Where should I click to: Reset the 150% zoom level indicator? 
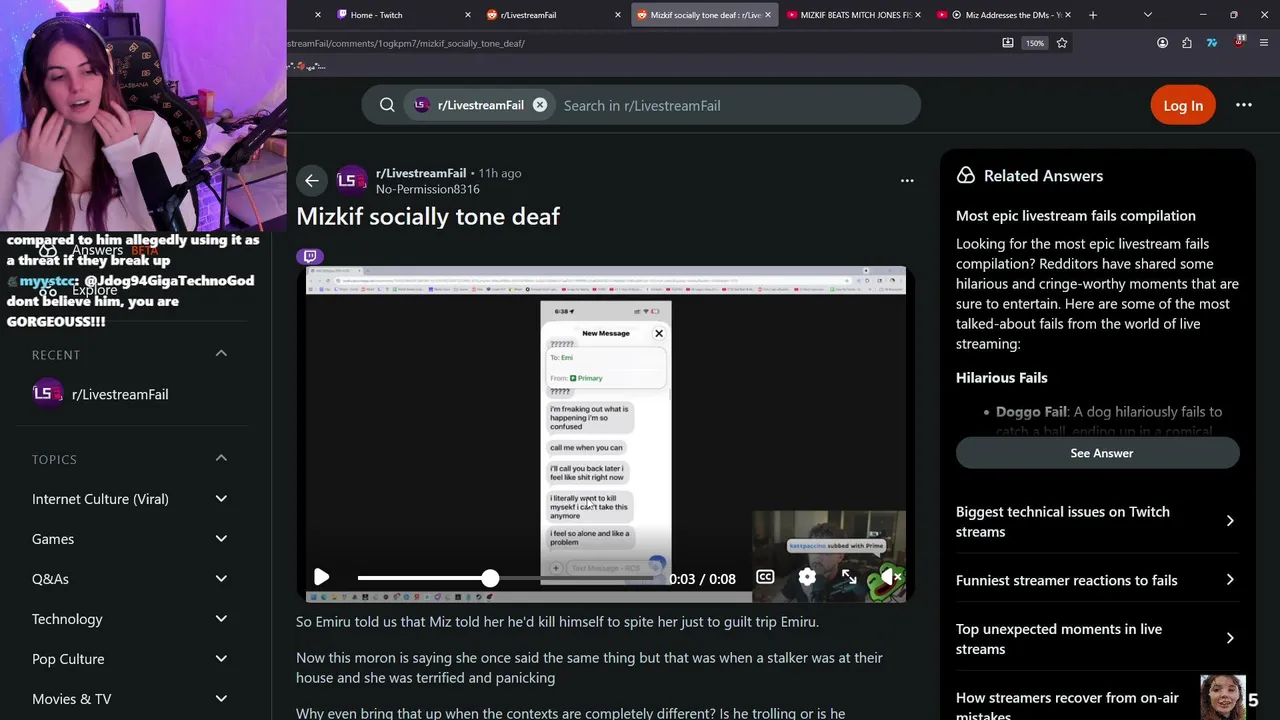[x=1035, y=43]
